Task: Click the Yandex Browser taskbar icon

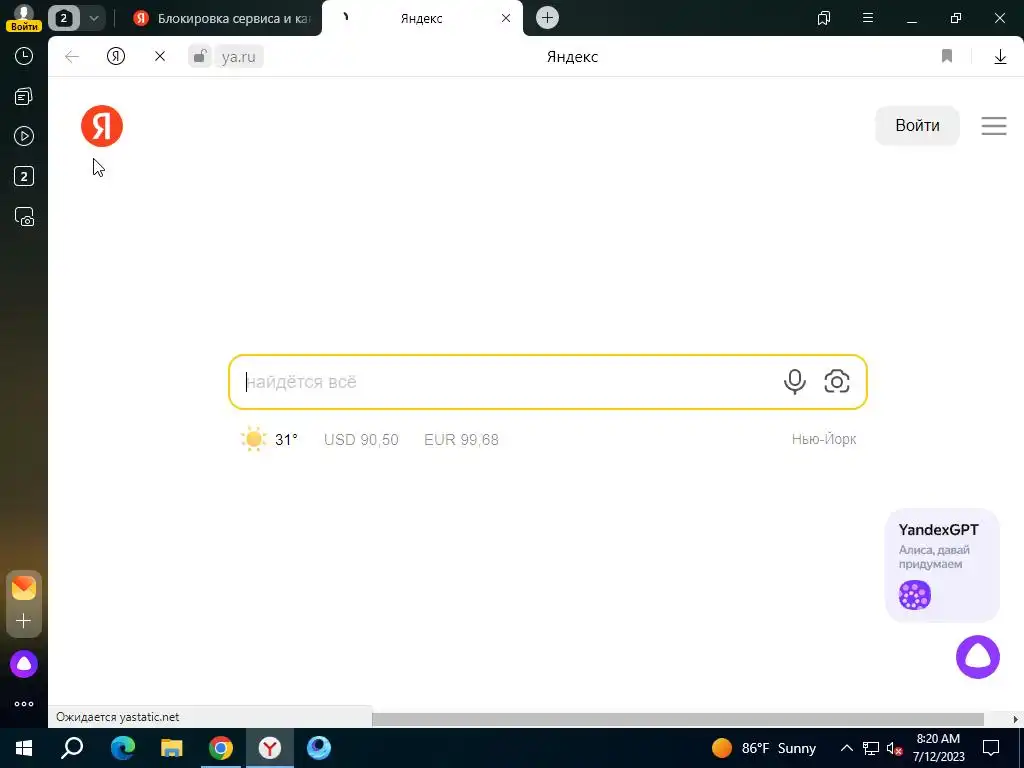Action: [x=270, y=748]
